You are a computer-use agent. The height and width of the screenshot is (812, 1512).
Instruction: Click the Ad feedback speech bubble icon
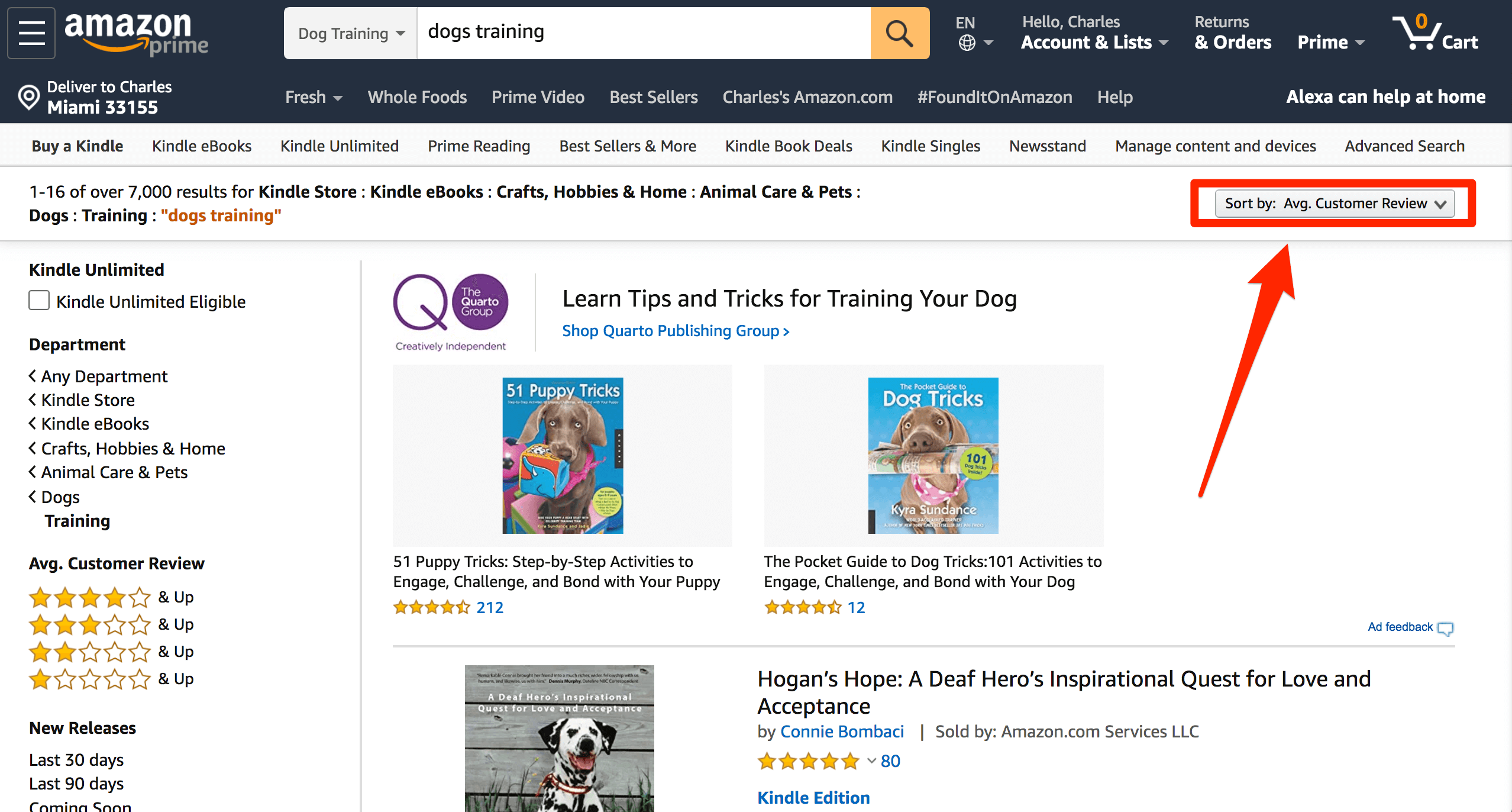click(1445, 629)
